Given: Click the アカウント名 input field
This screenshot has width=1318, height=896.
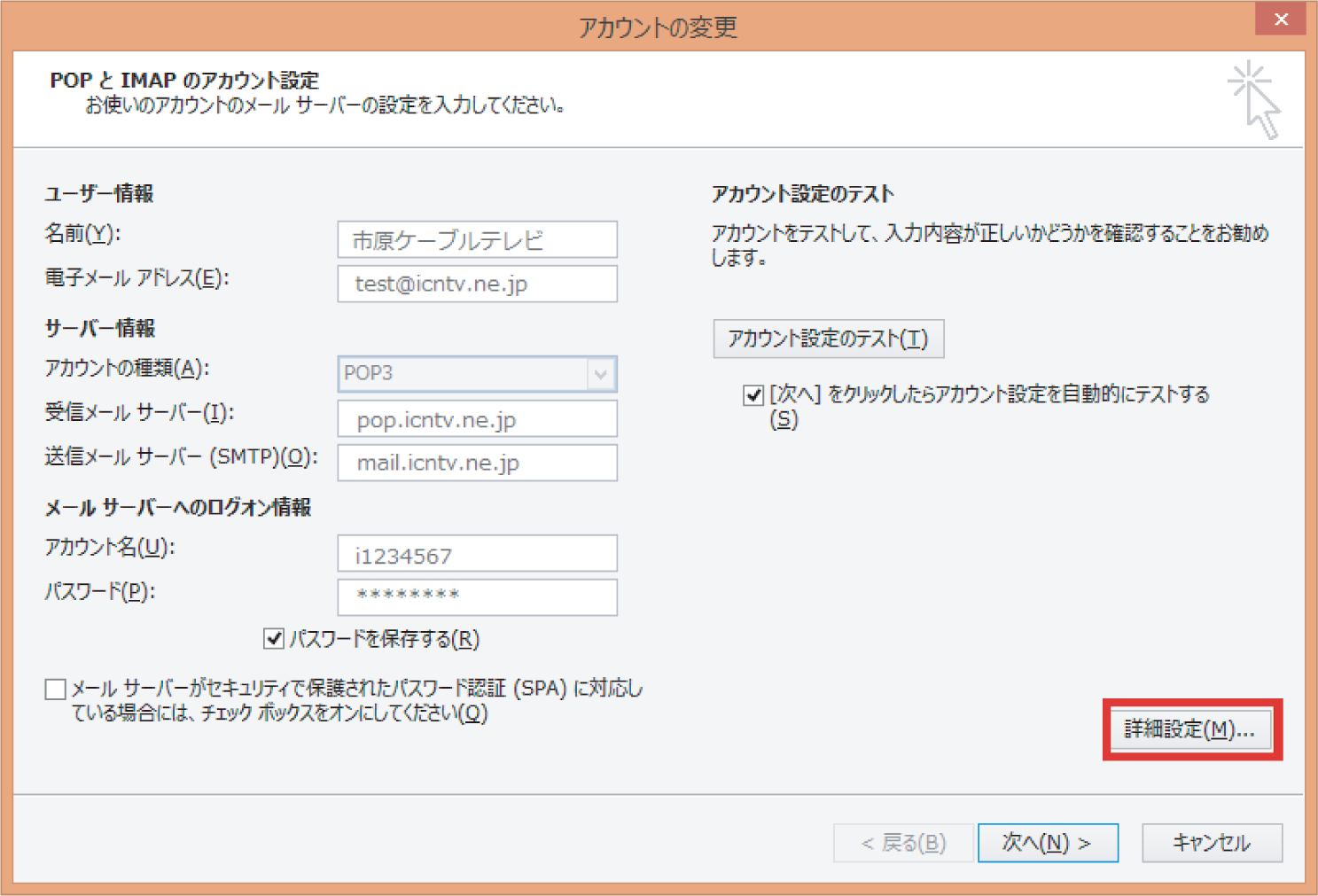Looking at the screenshot, I should point(477,554).
